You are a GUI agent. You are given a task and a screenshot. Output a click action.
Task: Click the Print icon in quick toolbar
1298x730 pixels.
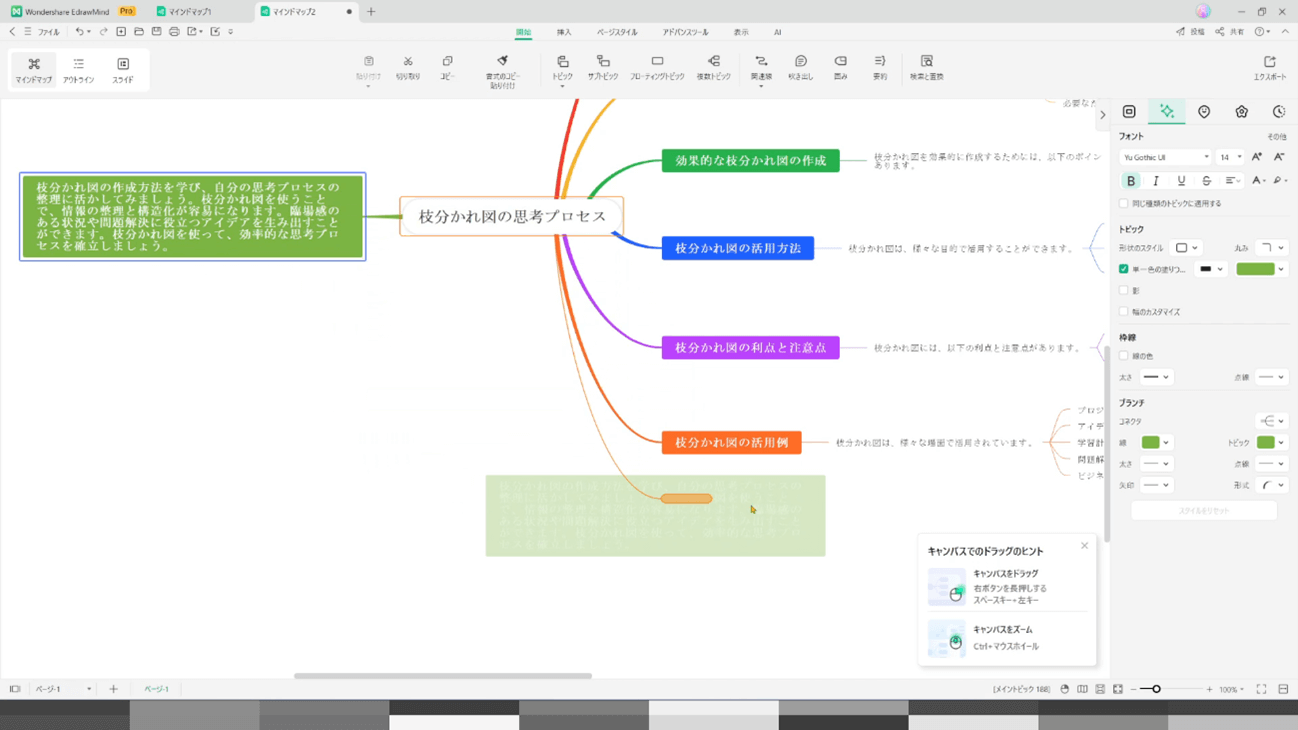pyautogui.click(x=174, y=32)
